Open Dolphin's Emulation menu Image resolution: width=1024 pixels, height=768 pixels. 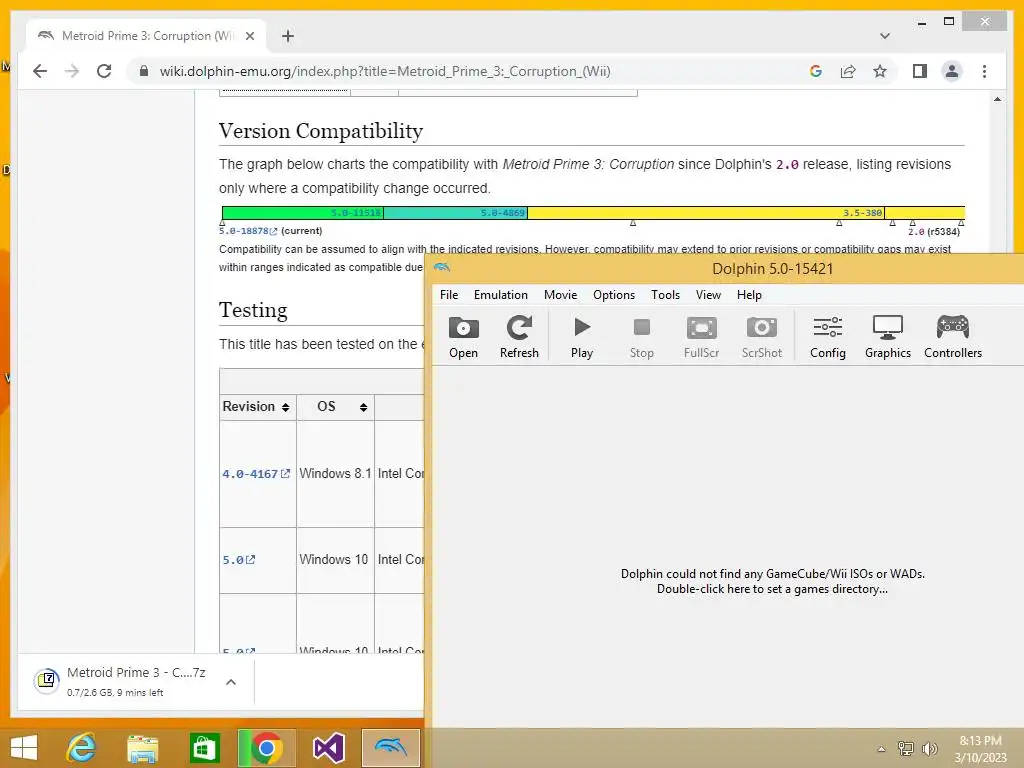(x=501, y=295)
